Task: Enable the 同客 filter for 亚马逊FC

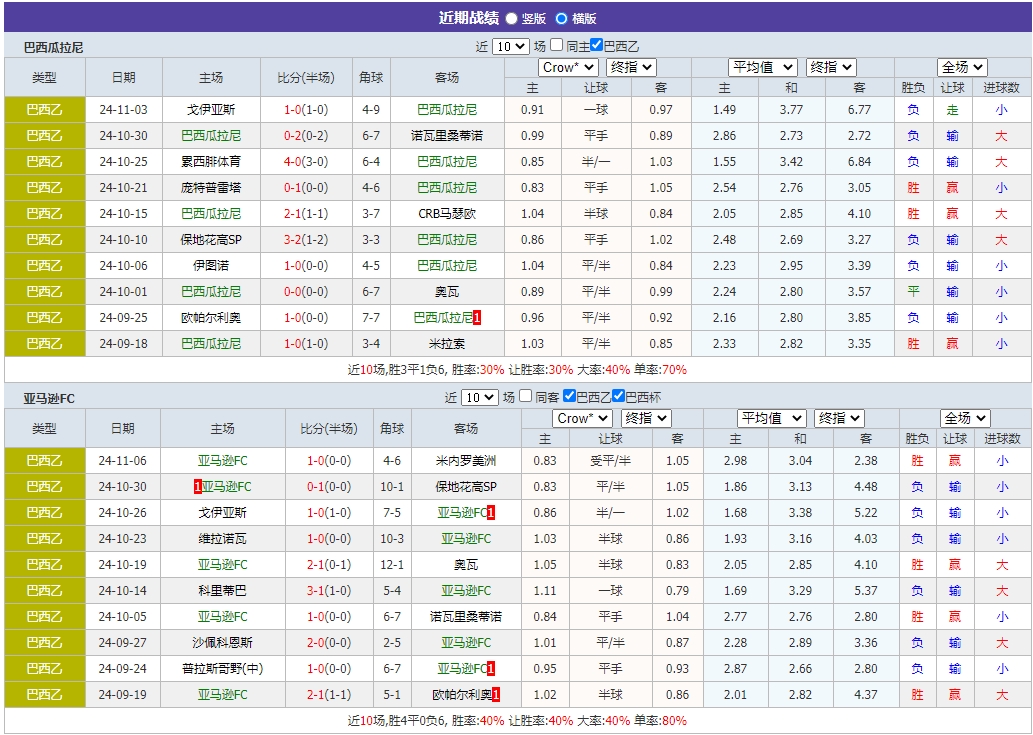Action: (525, 397)
